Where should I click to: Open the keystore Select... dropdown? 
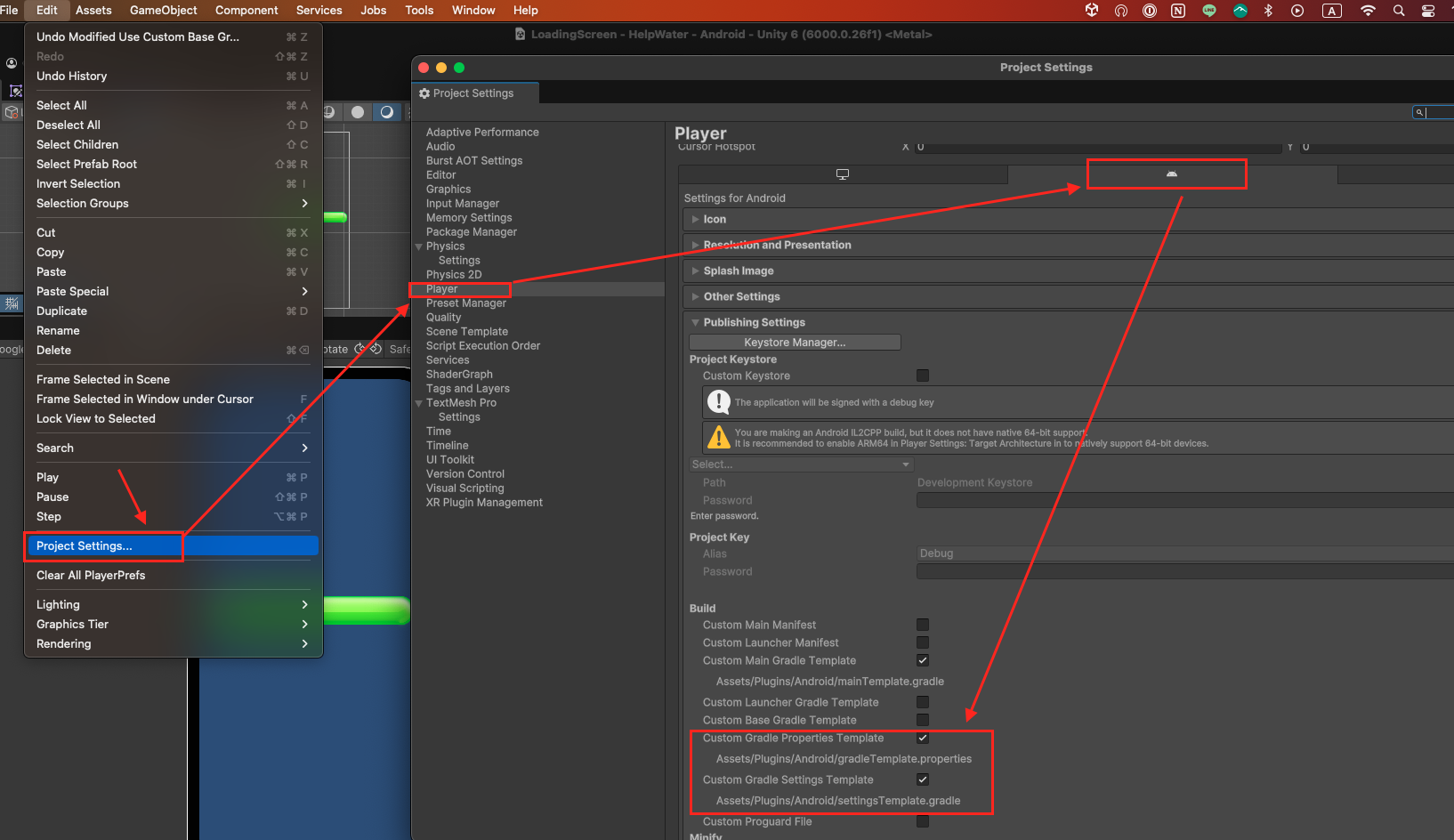(802, 464)
